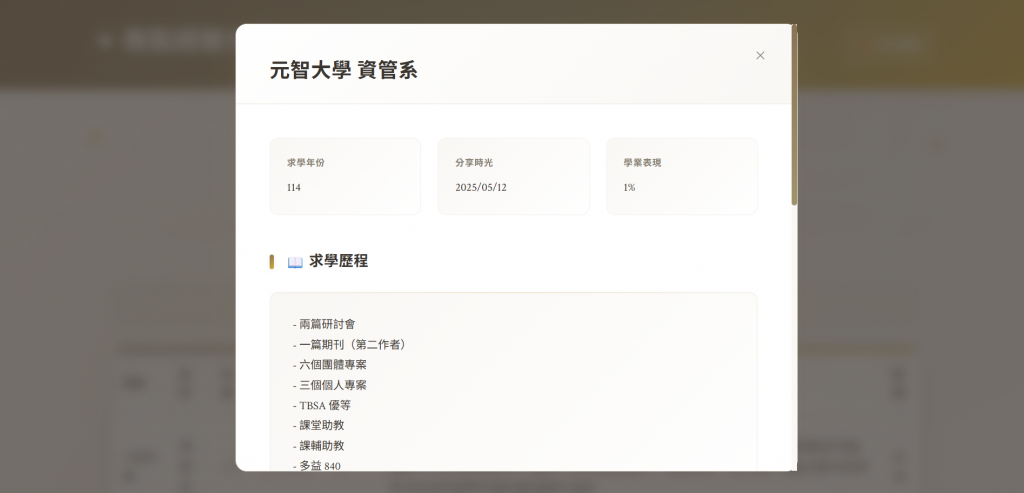
Task: Click the value 114 under 求學年份
Action: point(294,187)
